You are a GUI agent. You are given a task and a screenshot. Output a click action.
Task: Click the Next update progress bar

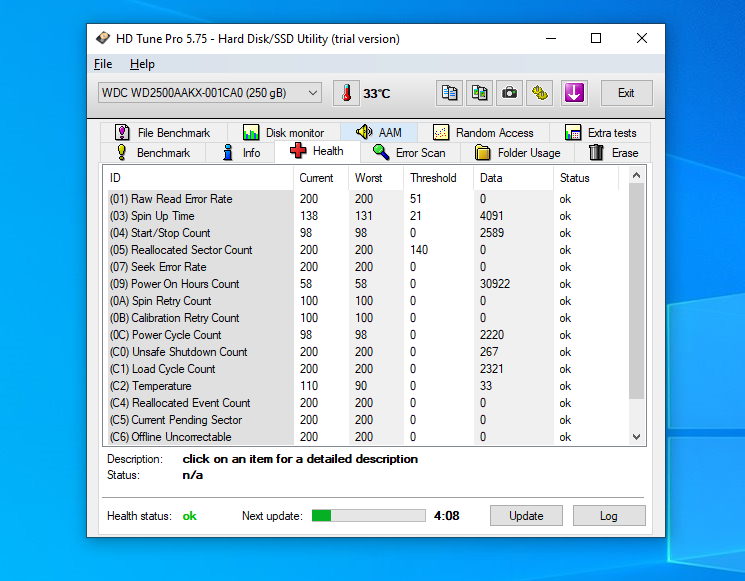tap(368, 515)
